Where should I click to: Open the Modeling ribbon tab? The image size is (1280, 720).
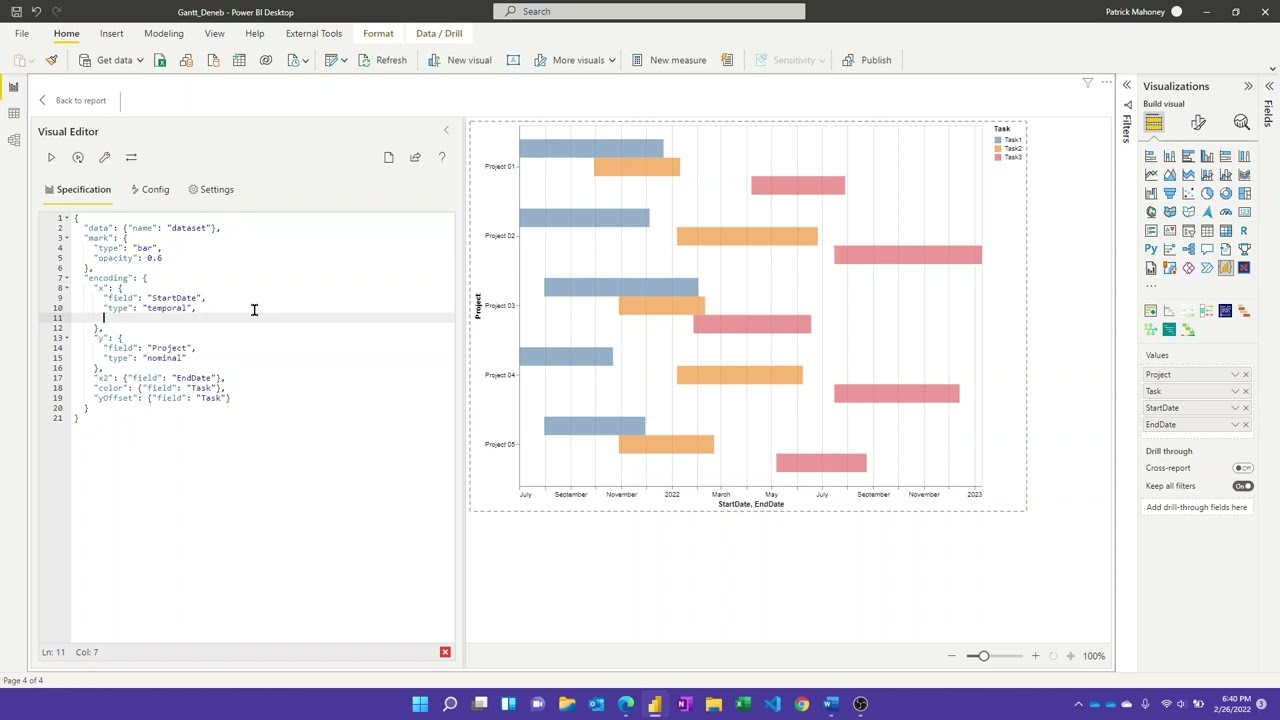point(164,33)
